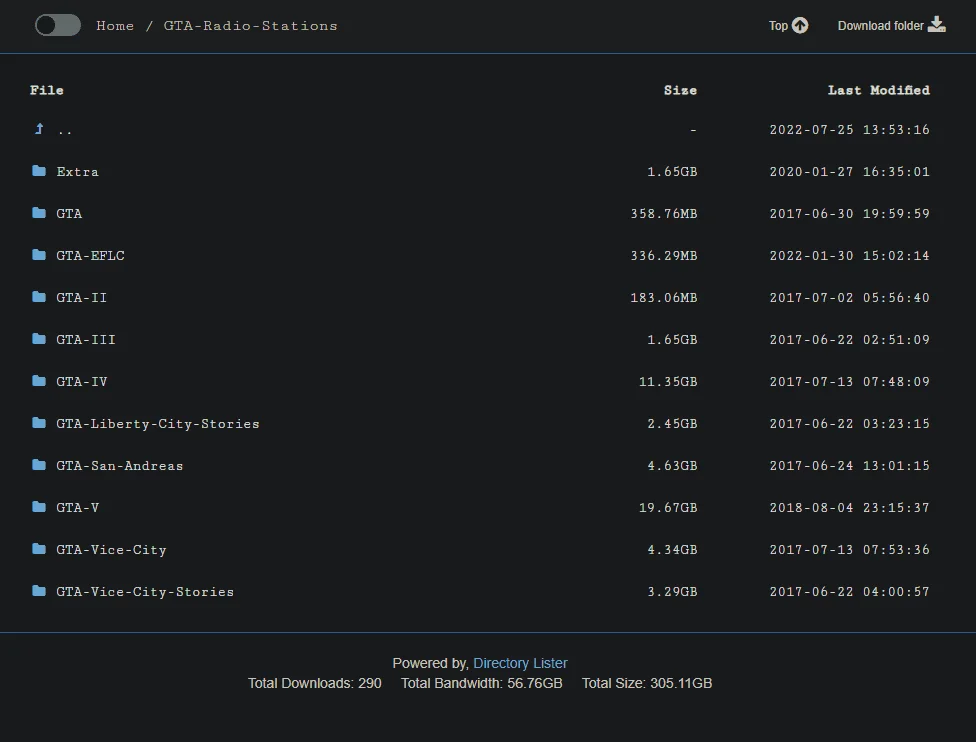Viewport: 976px width, 742px height.
Task: Go to Home in the breadcrumb
Action: click(115, 26)
